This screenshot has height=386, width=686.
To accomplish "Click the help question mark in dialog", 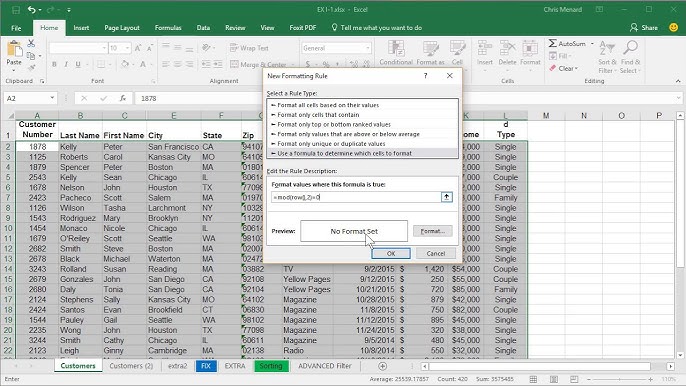I will click(x=425, y=76).
